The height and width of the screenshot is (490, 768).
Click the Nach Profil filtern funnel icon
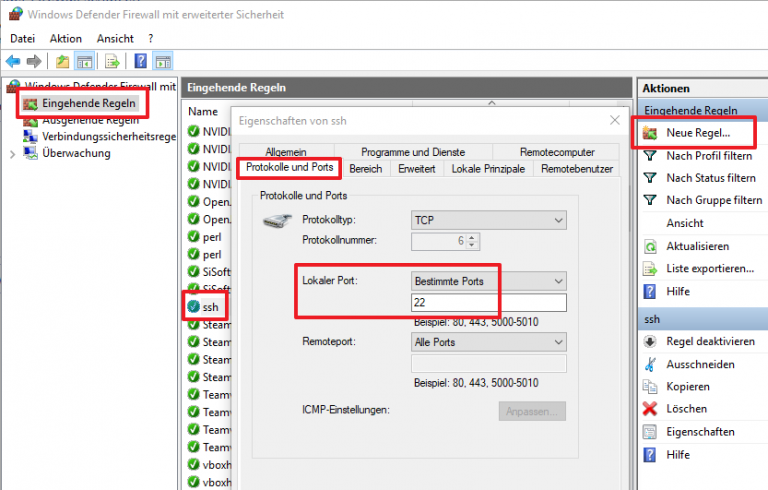[x=650, y=156]
